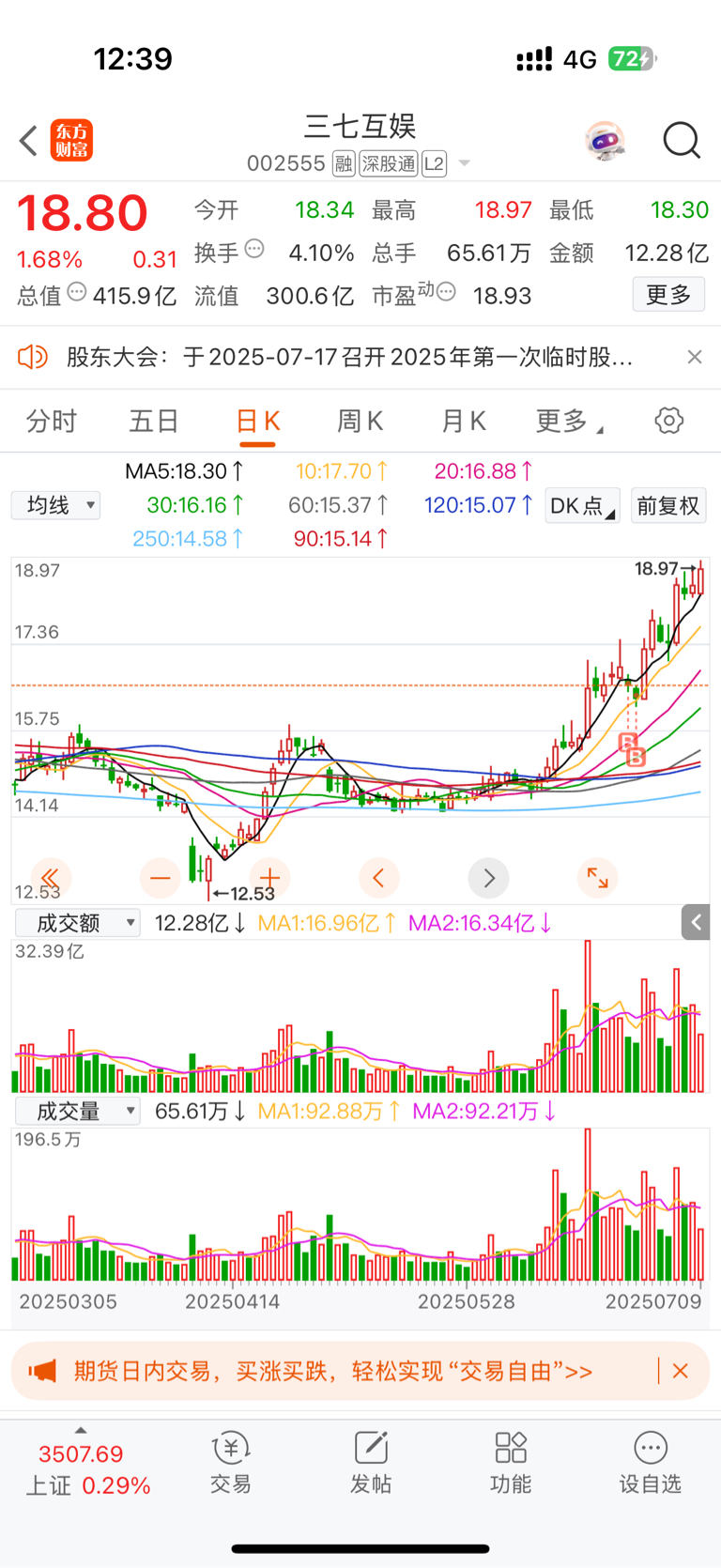721x1568 pixels.
Task: Tap the 换手 info icon
Action: [254, 249]
